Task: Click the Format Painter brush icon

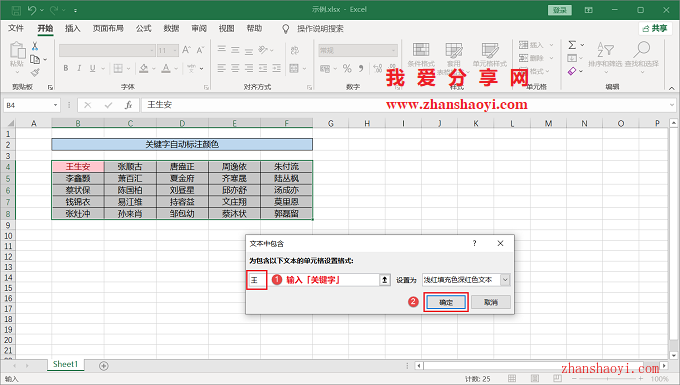Action: [x=35, y=72]
